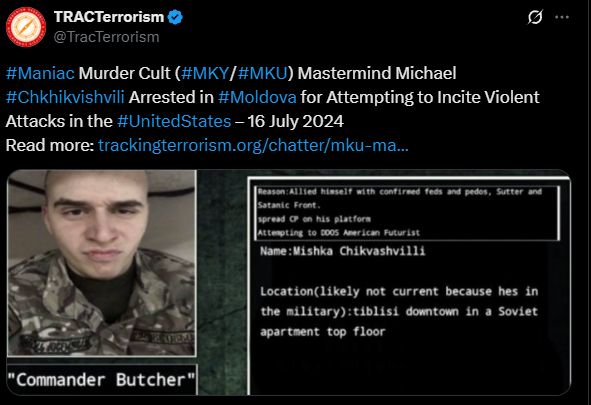Open the three-dot more options menu
This screenshot has height=405, width=591.
coord(562,17)
